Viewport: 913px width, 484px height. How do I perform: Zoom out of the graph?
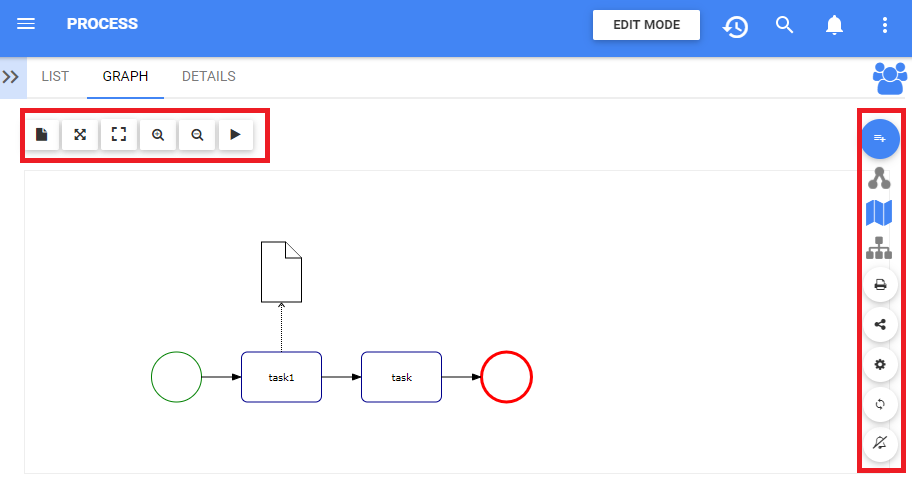pyautogui.click(x=197, y=135)
